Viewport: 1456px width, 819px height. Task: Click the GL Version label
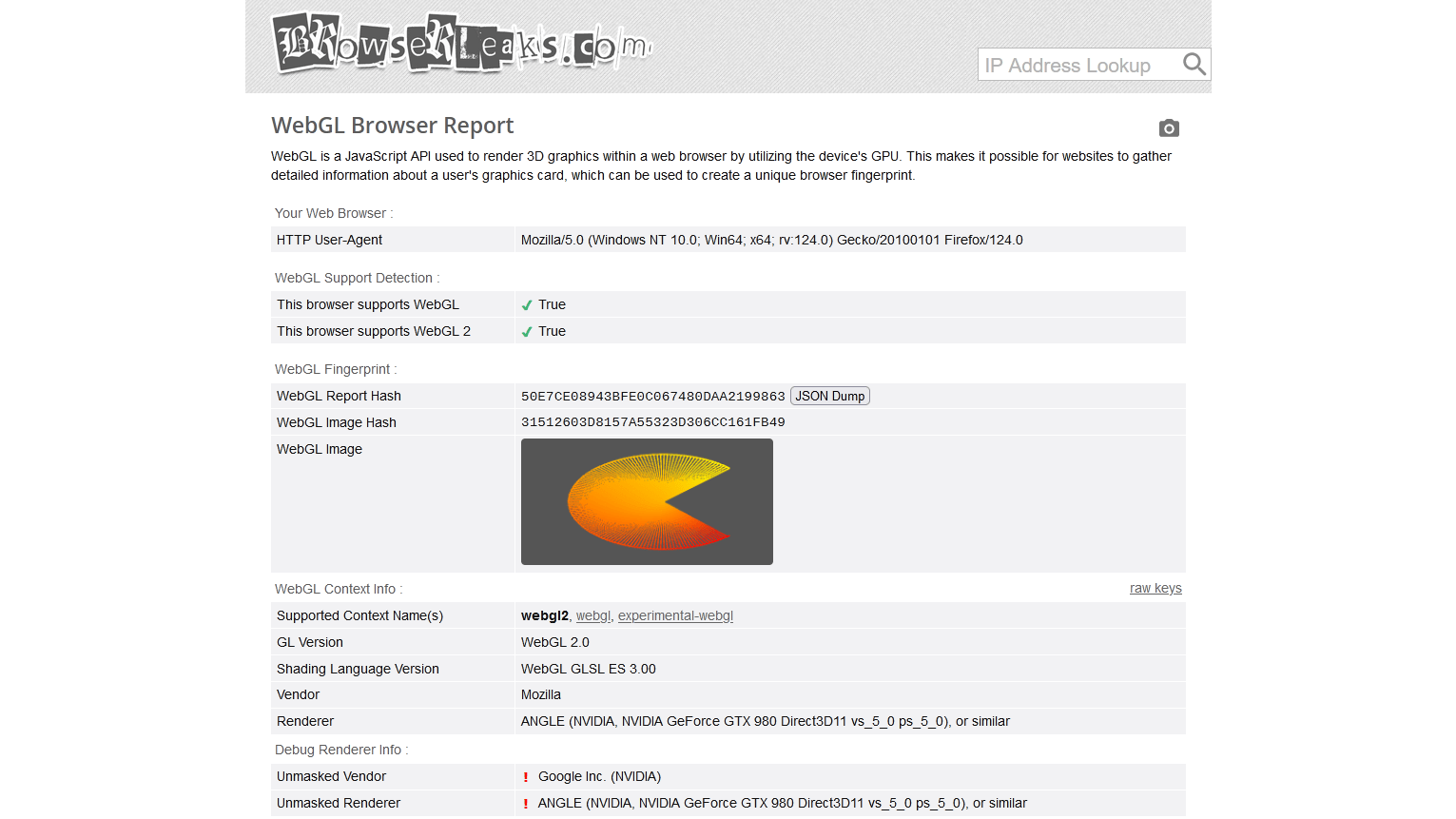310,642
